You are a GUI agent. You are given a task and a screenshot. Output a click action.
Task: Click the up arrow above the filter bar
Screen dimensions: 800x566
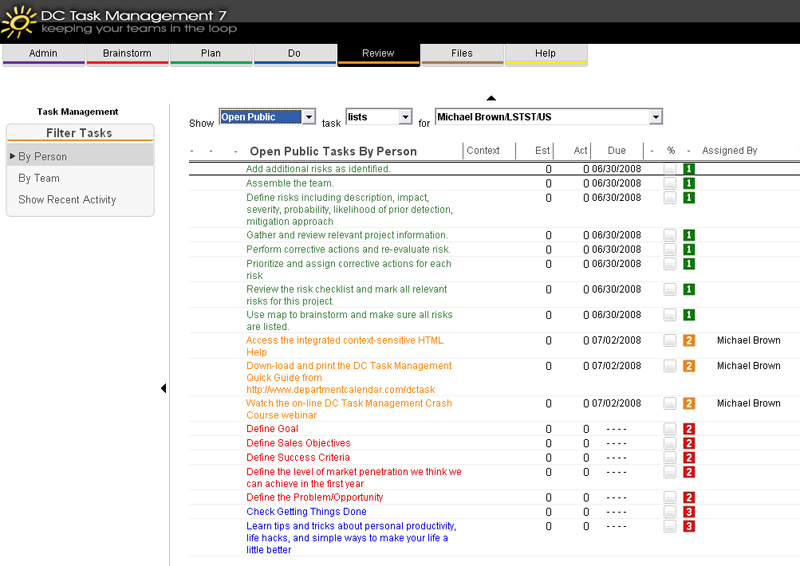point(491,98)
